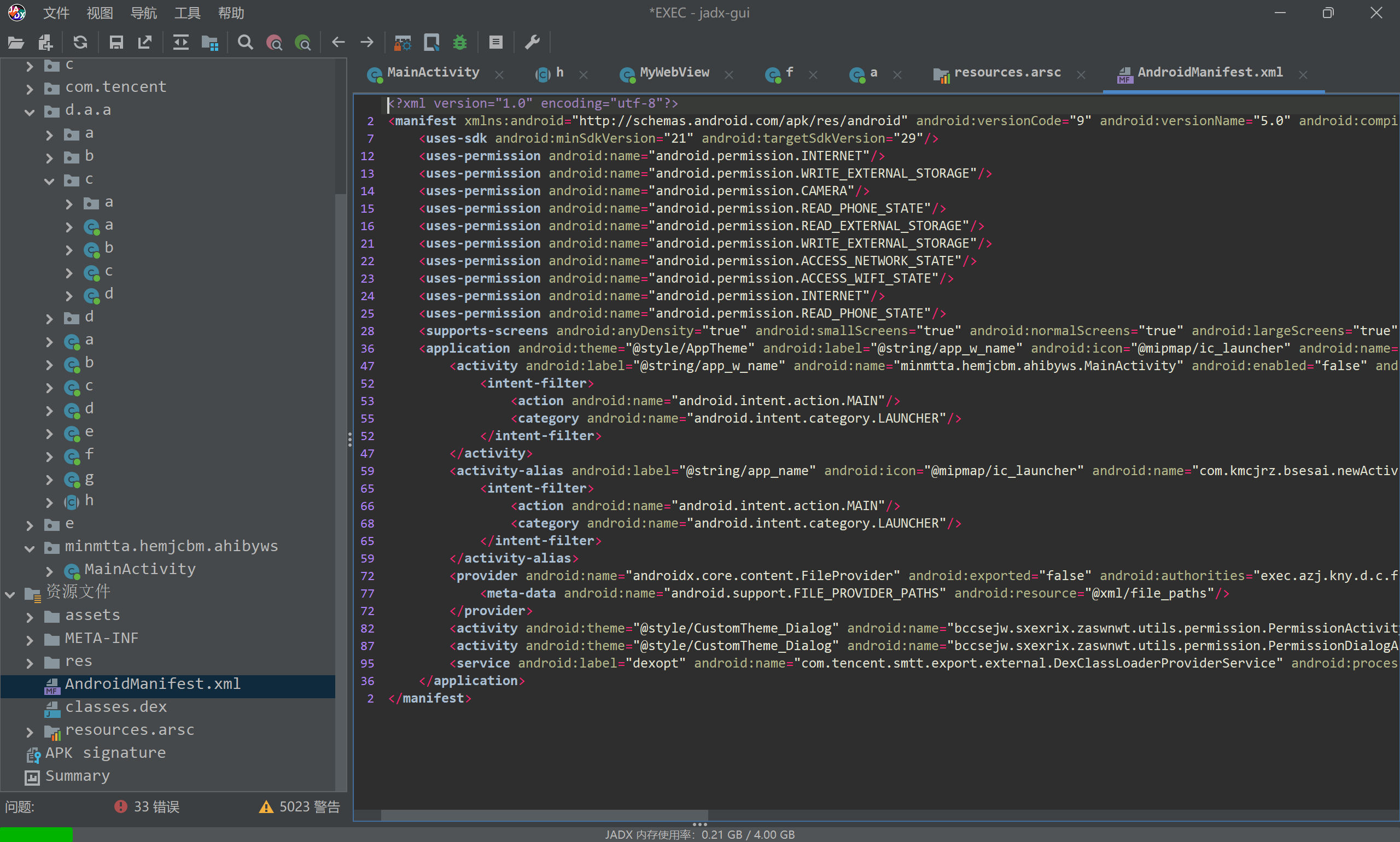Toggle Sync with editor in toolbar
The image size is (1400, 842).
pyautogui.click(x=181, y=43)
